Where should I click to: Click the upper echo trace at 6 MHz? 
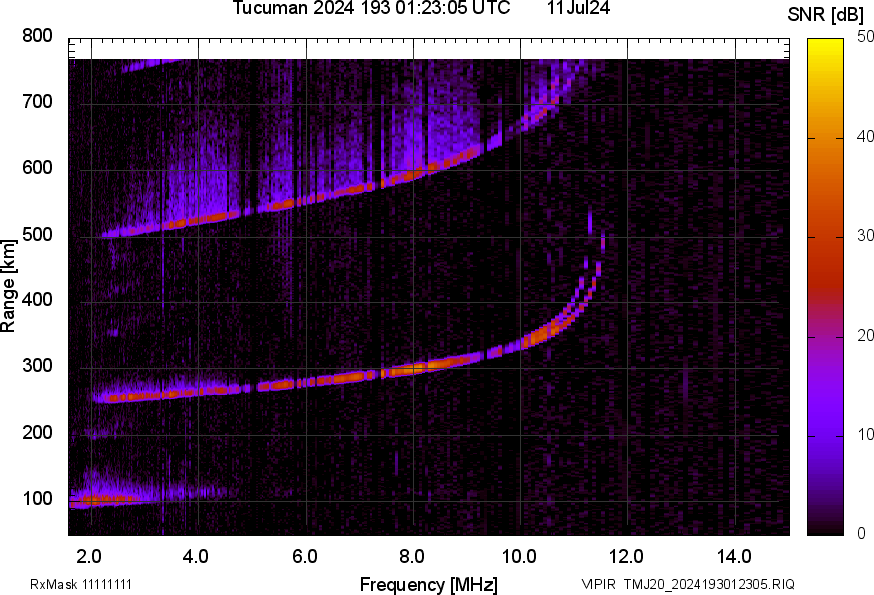click(305, 200)
